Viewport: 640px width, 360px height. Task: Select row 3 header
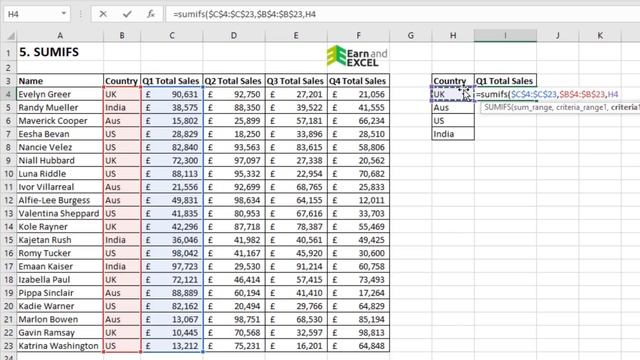[x=8, y=81]
